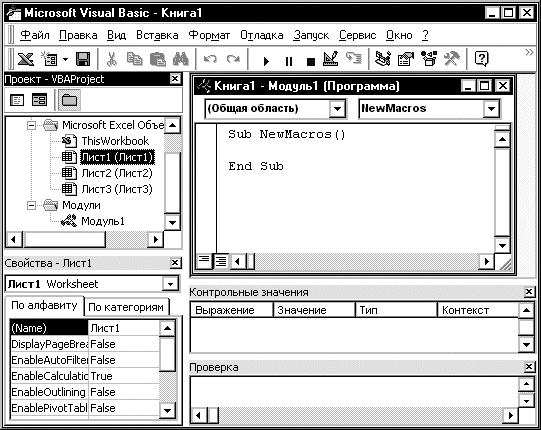Viewport: 541px width, 430px height.
Task: Toggle Design Mode icon
Action: pos(331,59)
